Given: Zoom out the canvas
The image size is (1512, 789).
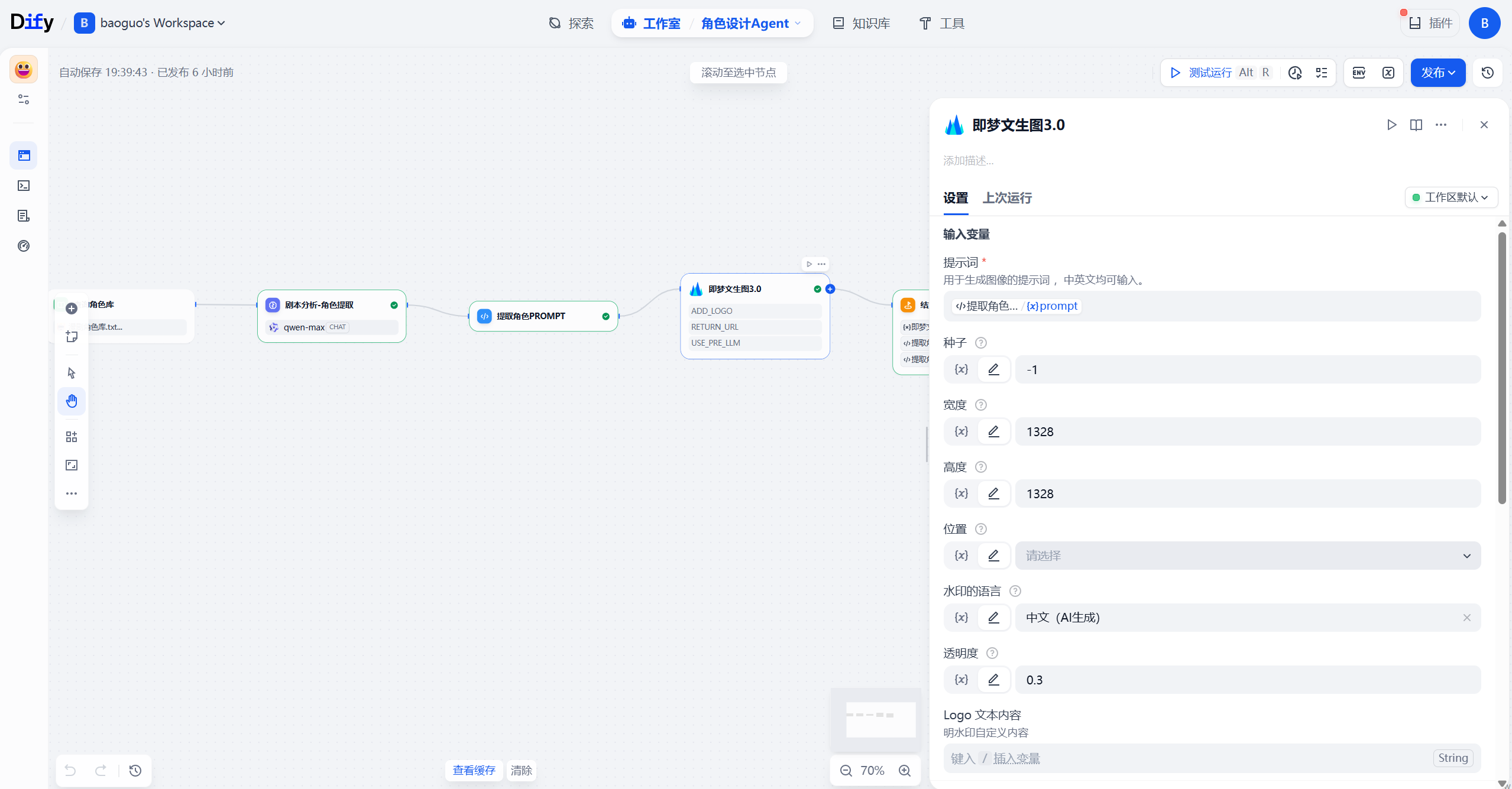Looking at the screenshot, I should (x=846, y=770).
